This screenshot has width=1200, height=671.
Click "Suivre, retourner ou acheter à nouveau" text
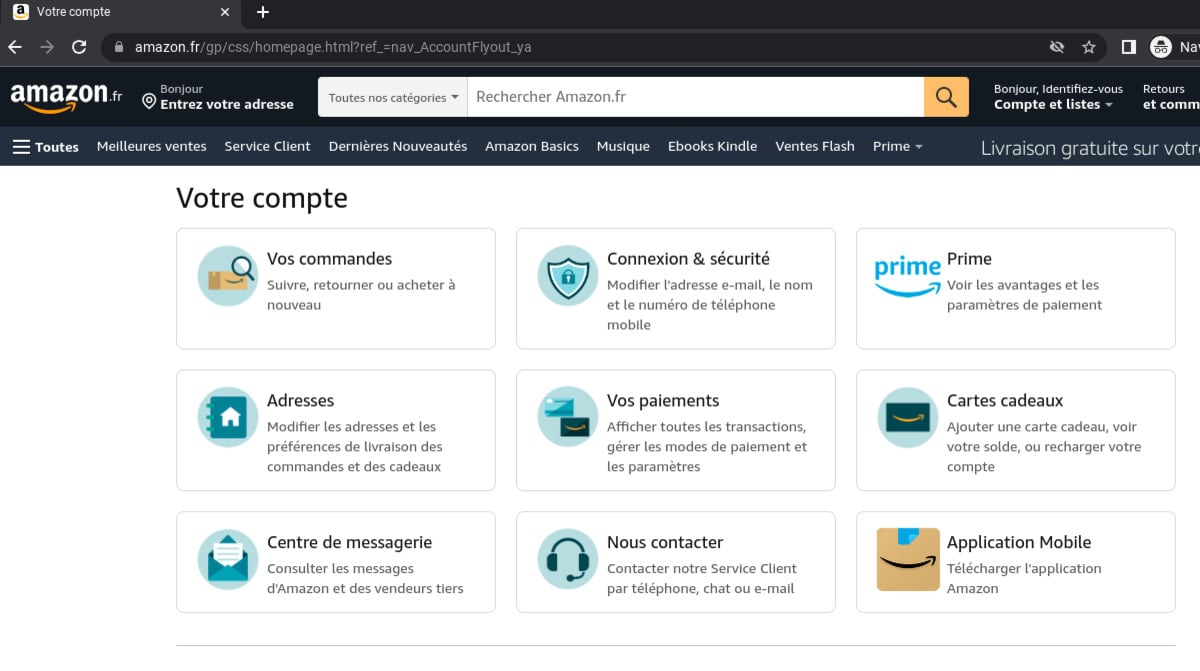[x=361, y=295]
